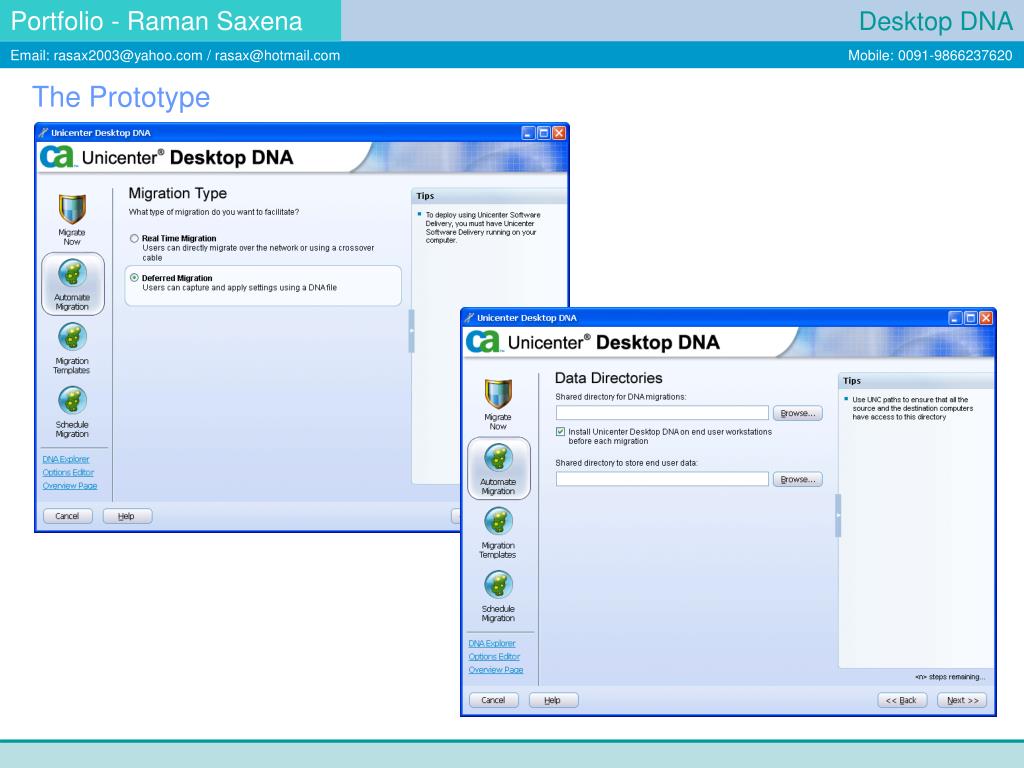Viewport: 1024px width, 768px height.
Task: Open Schedule Migration icon in back window
Action: click(x=72, y=400)
